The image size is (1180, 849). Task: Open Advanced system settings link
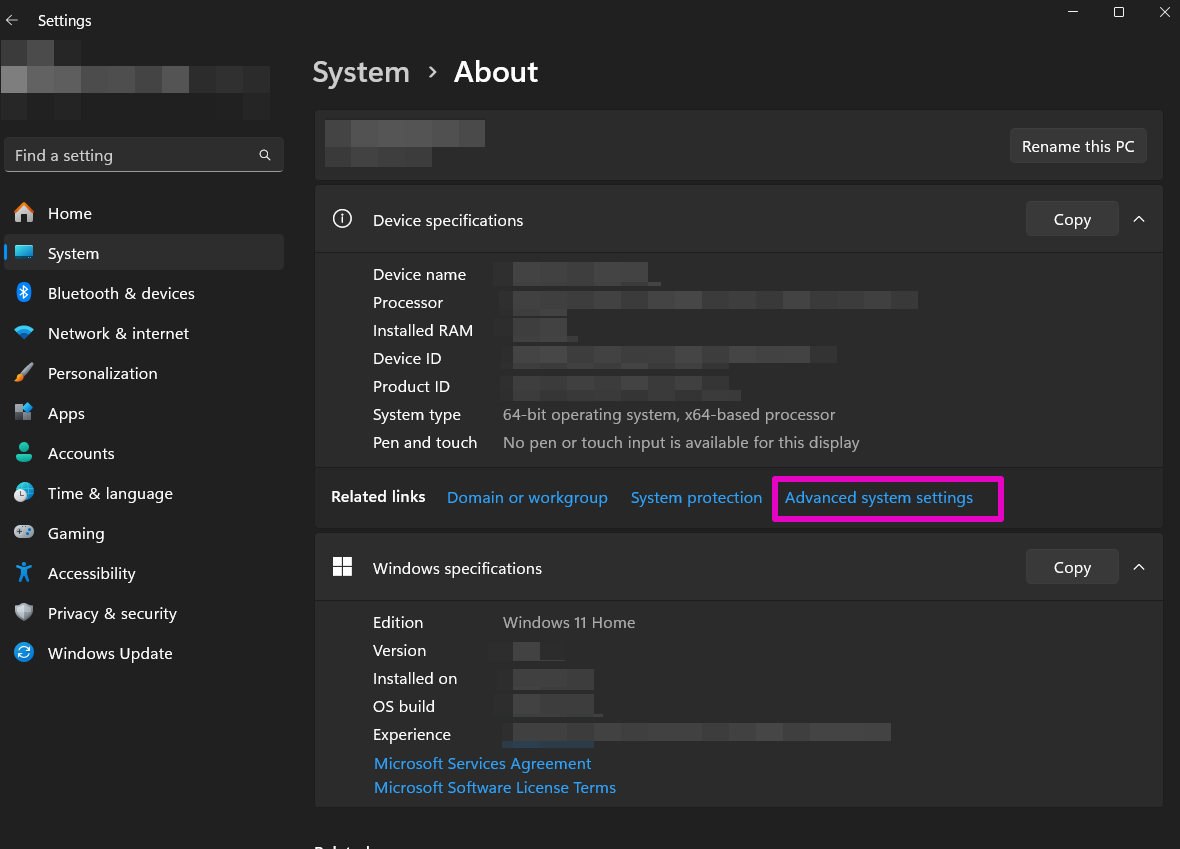879,498
